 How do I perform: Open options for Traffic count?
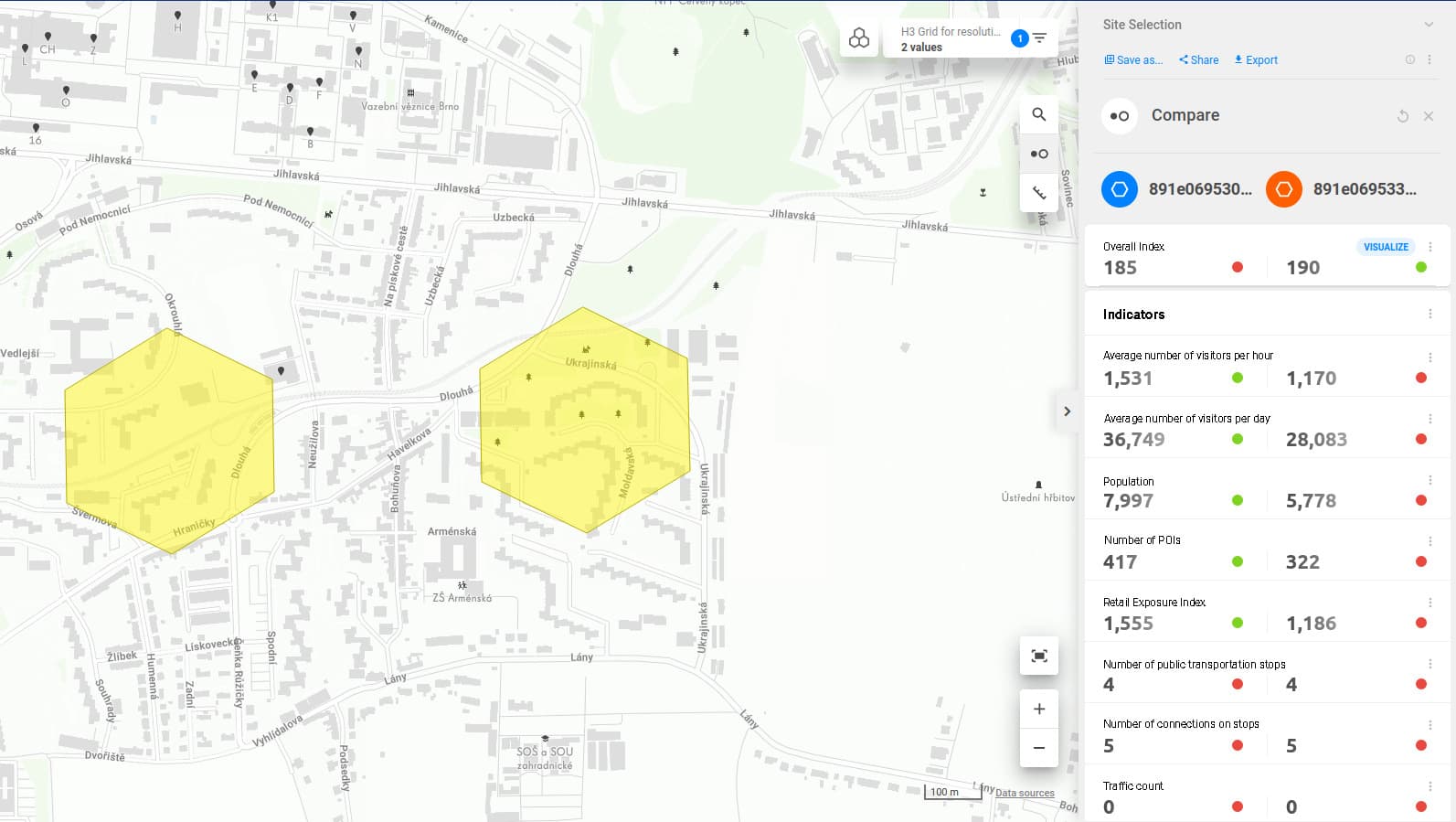pos(1430,786)
